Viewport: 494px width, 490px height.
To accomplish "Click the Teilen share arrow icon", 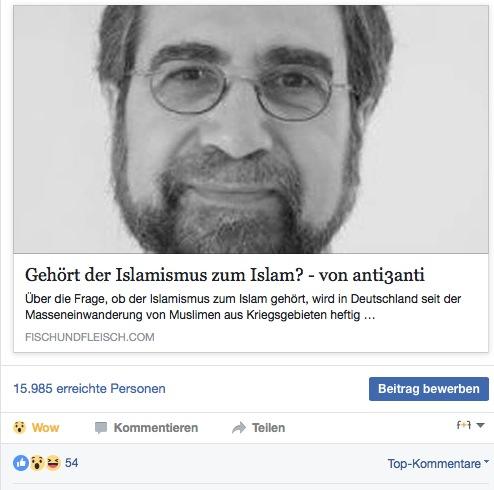I will click(x=239, y=428).
